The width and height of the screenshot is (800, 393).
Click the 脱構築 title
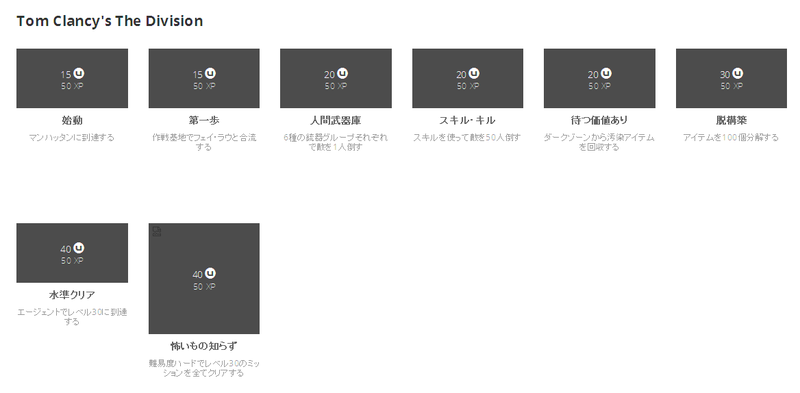pyautogui.click(x=732, y=120)
